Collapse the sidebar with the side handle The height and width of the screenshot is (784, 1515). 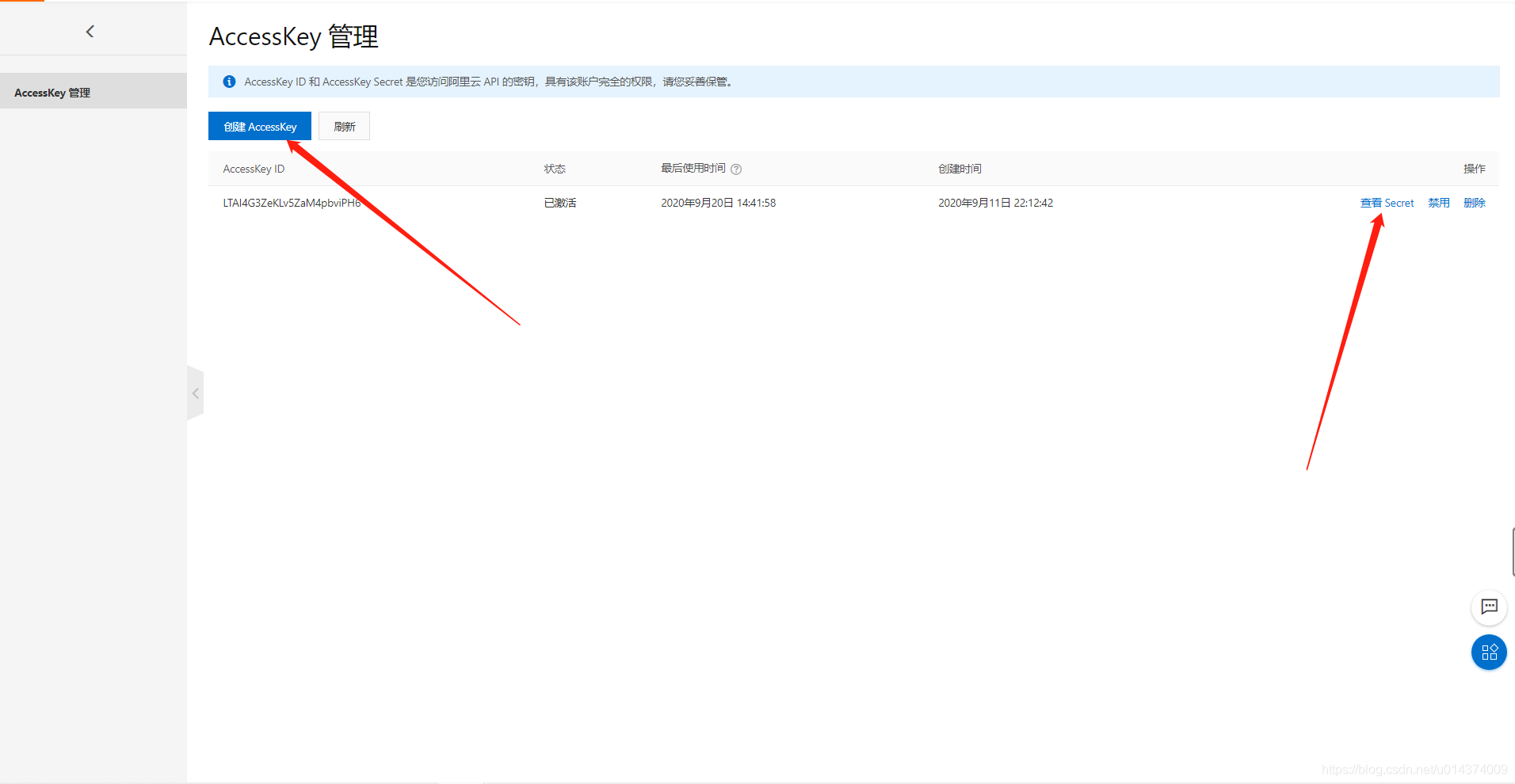pyautogui.click(x=195, y=393)
